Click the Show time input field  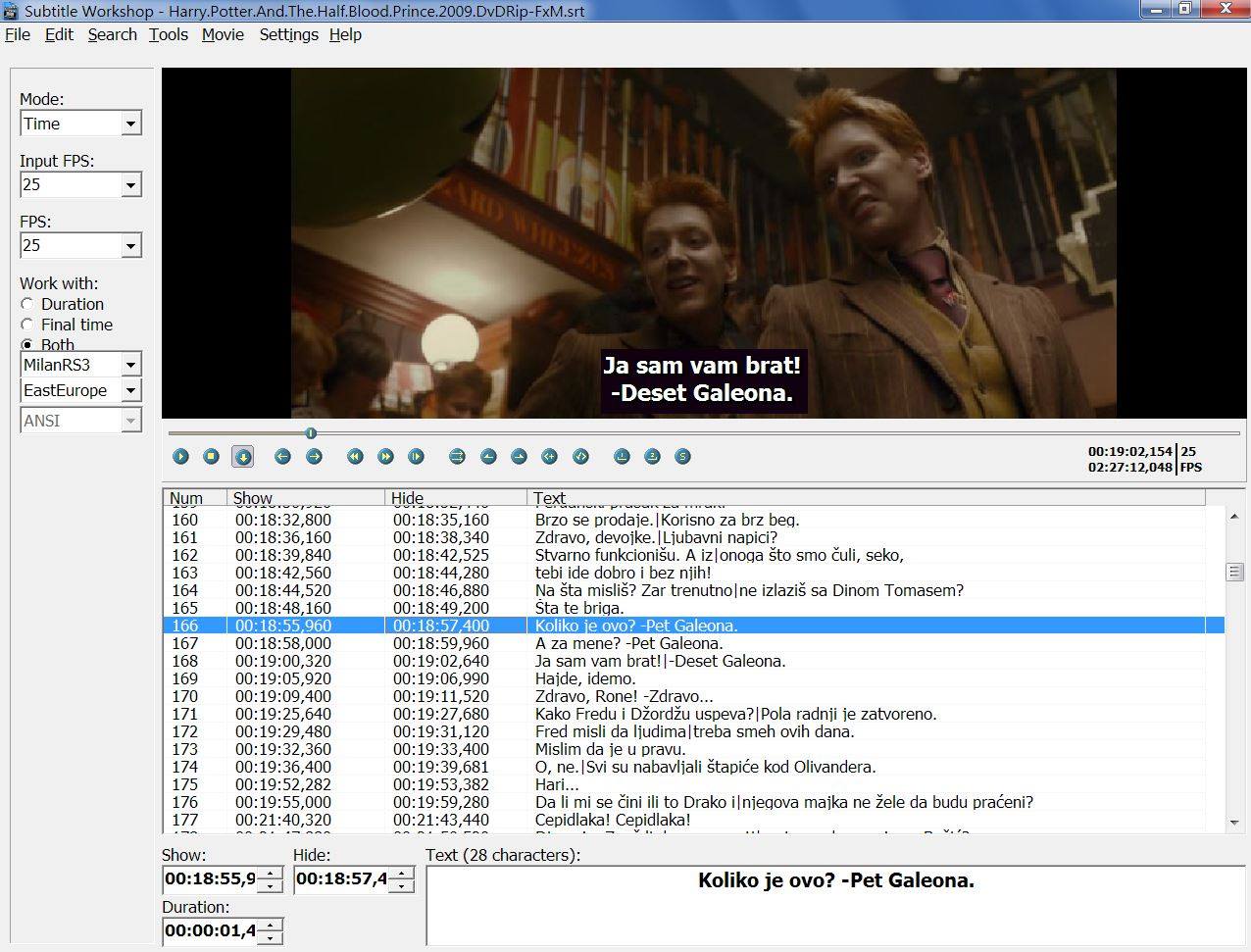[210, 878]
